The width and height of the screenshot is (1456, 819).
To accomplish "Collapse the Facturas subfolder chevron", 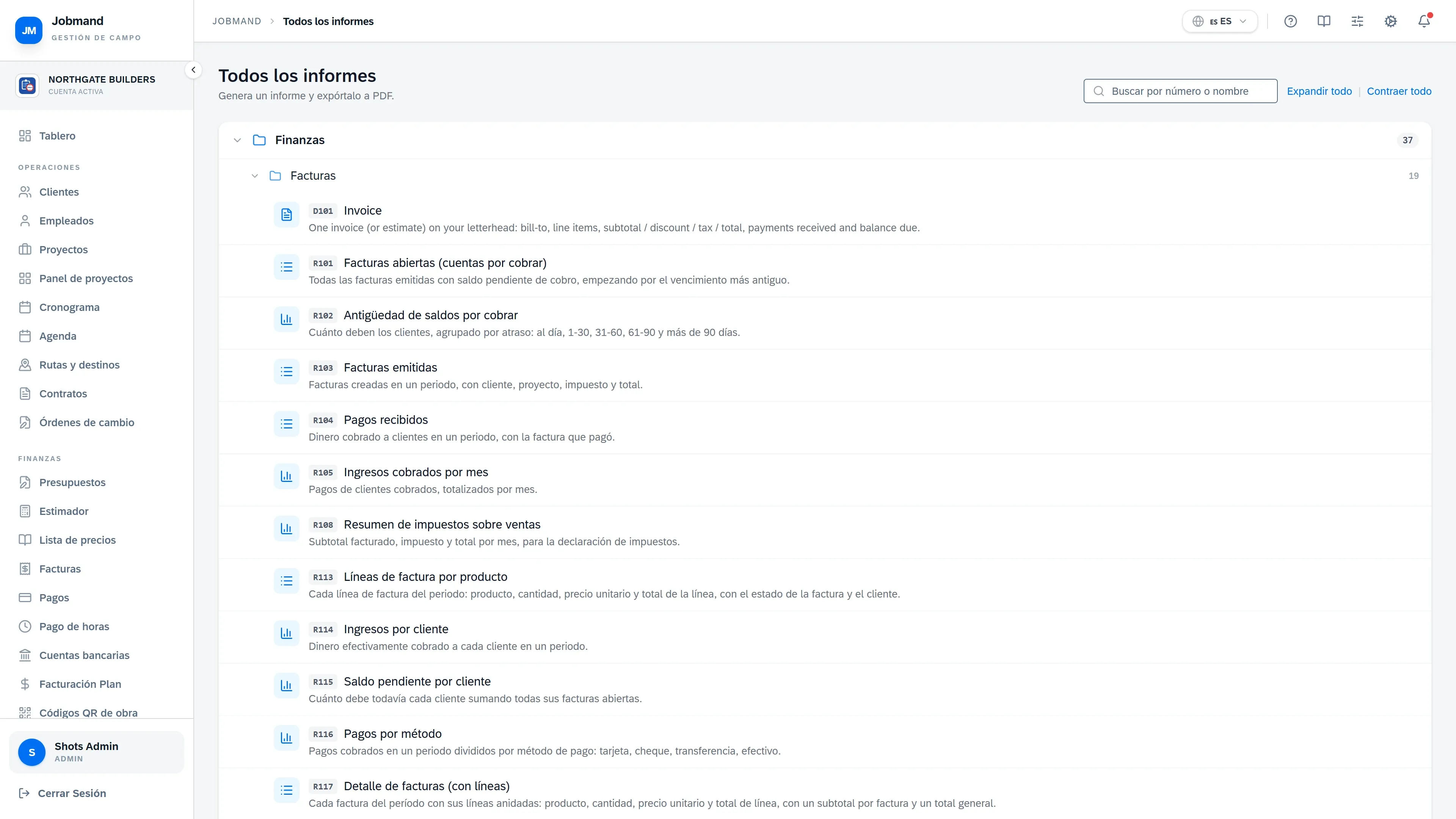I will (x=255, y=176).
